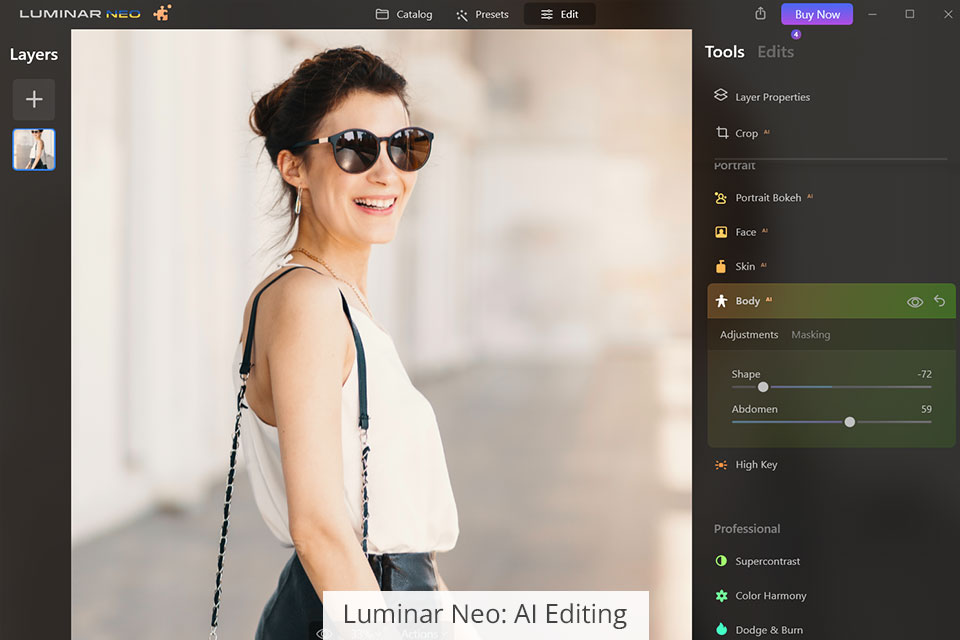Close the Luminar Neo window

948,14
